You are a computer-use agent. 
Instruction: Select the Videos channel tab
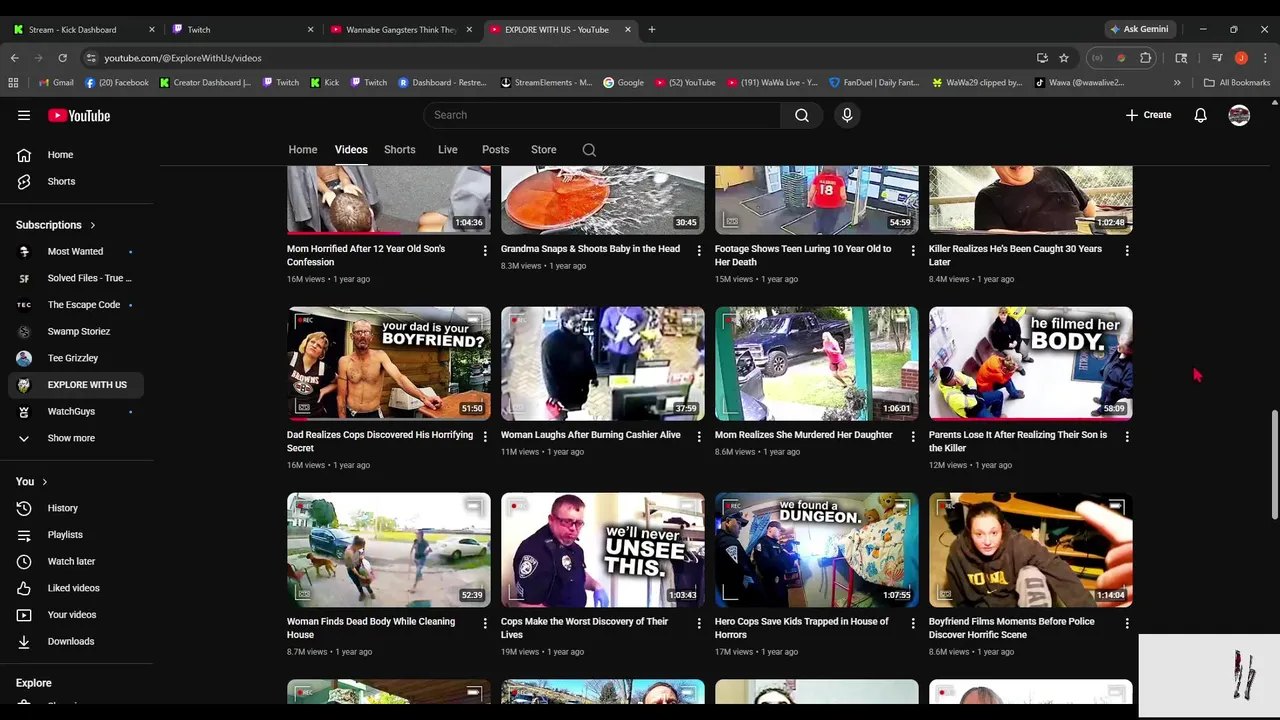point(351,150)
